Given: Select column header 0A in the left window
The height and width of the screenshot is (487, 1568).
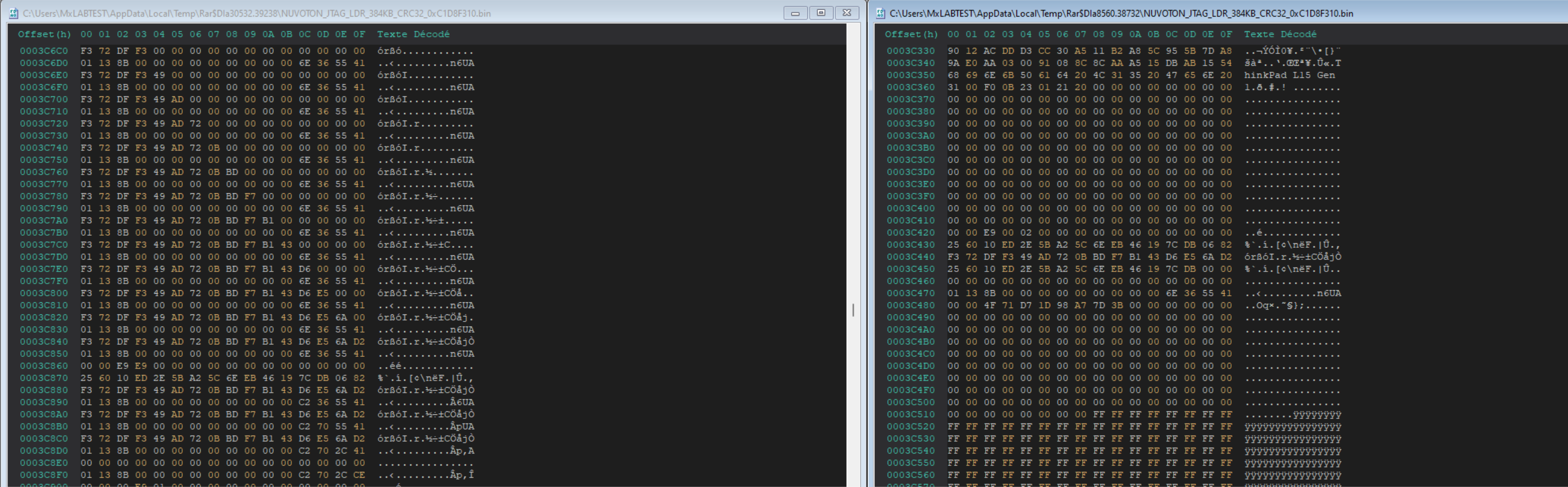Looking at the screenshot, I should click(x=268, y=35).
